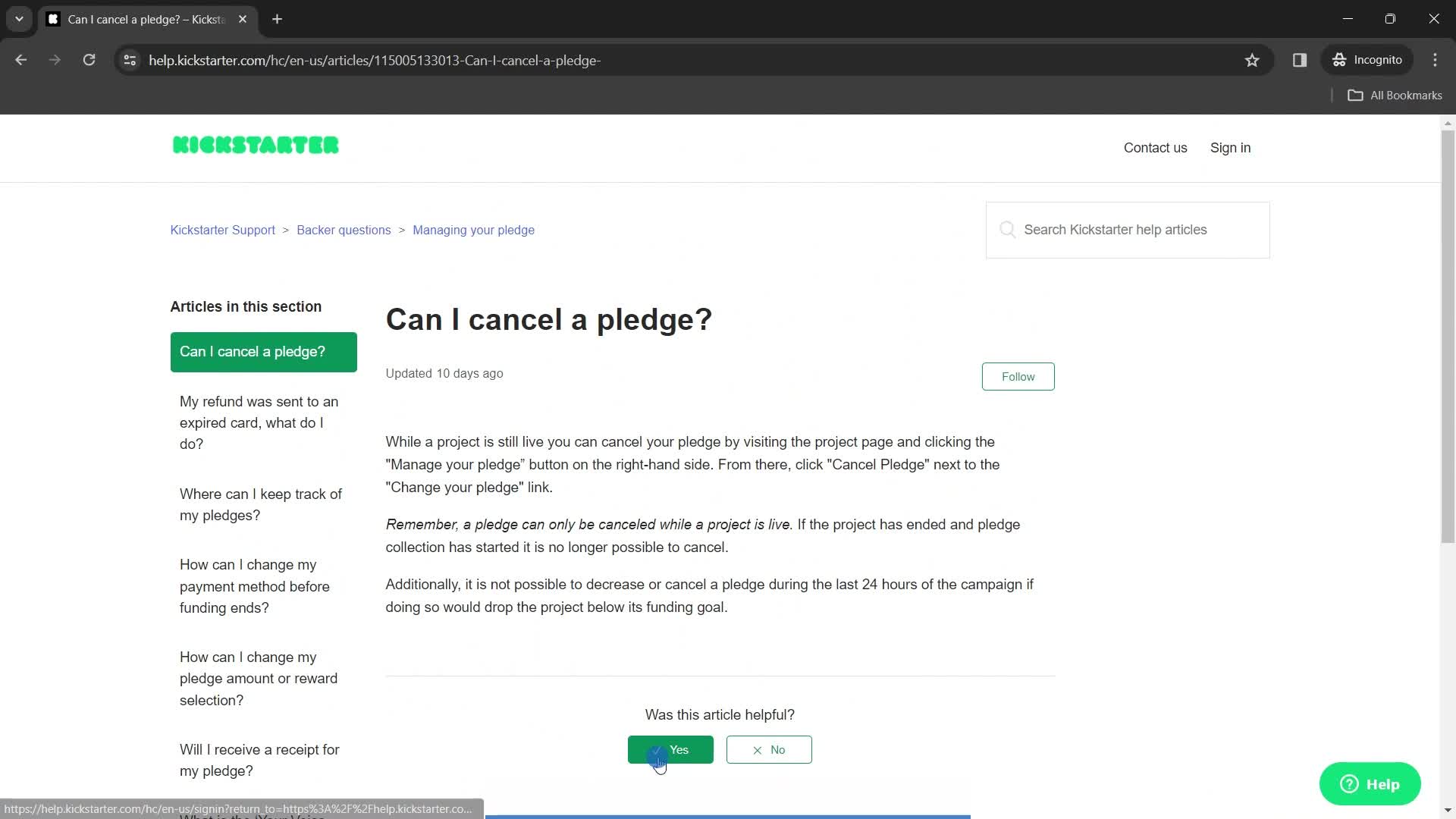Click the Follow button for this article

[1018, 376]
